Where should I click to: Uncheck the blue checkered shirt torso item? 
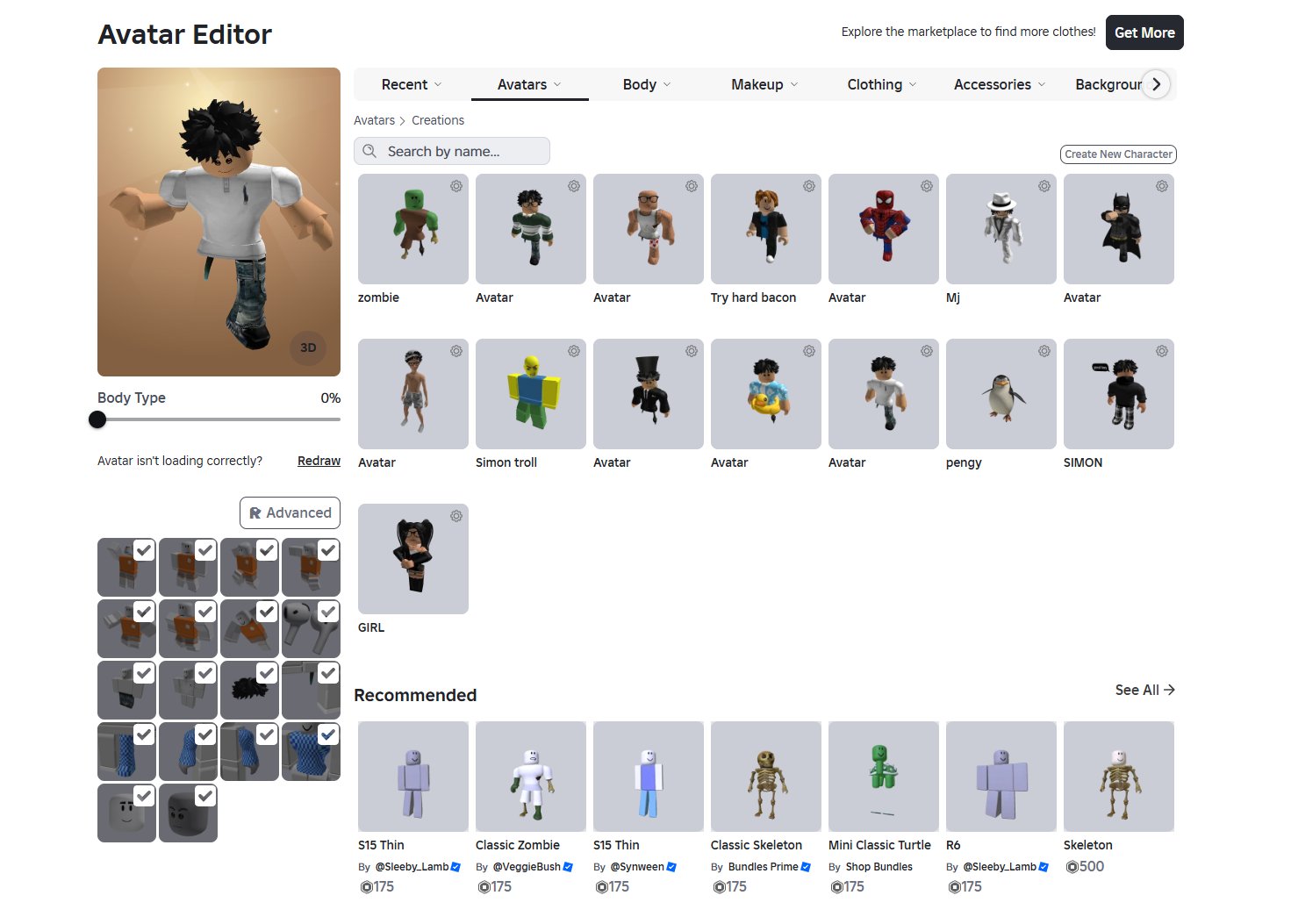pyautogui.click(x=328, y=734)
